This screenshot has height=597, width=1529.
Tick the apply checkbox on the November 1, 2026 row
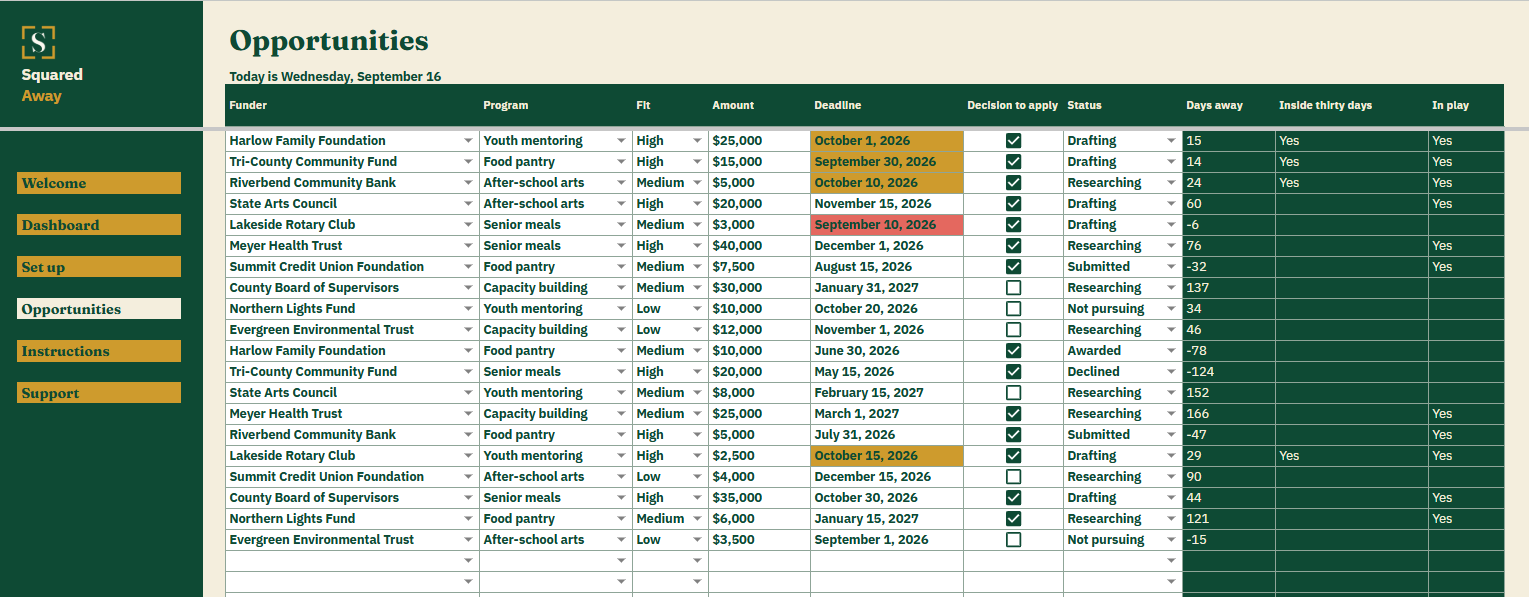click(1013, 330)
